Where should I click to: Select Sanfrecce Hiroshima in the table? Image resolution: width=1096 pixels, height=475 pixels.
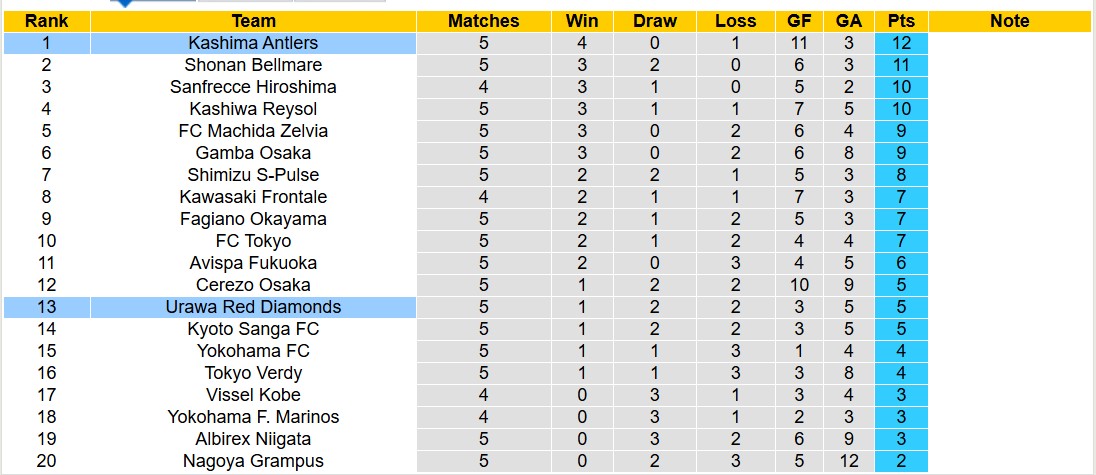(253, 87)
